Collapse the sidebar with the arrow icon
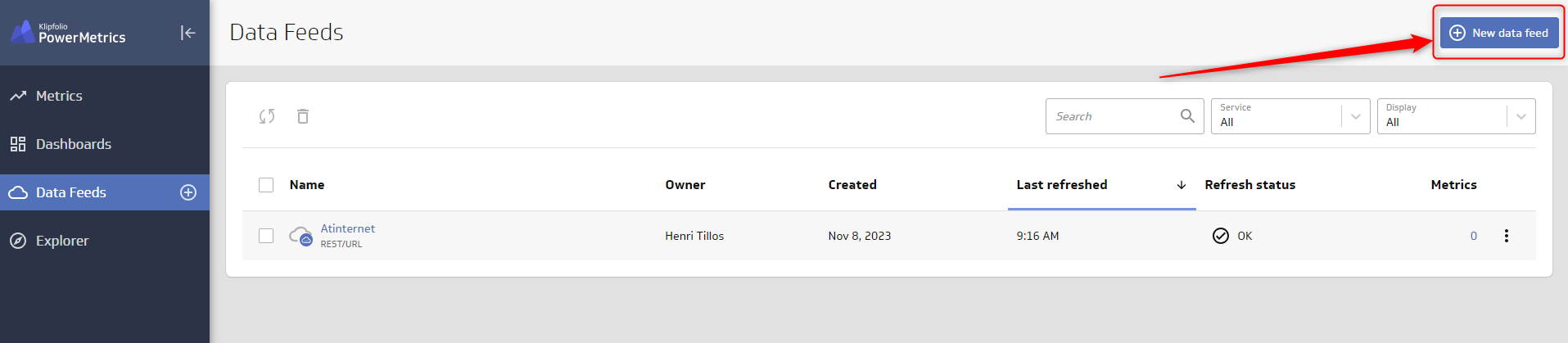Viewport: 1568px width, 343px height. click(188, 33)
